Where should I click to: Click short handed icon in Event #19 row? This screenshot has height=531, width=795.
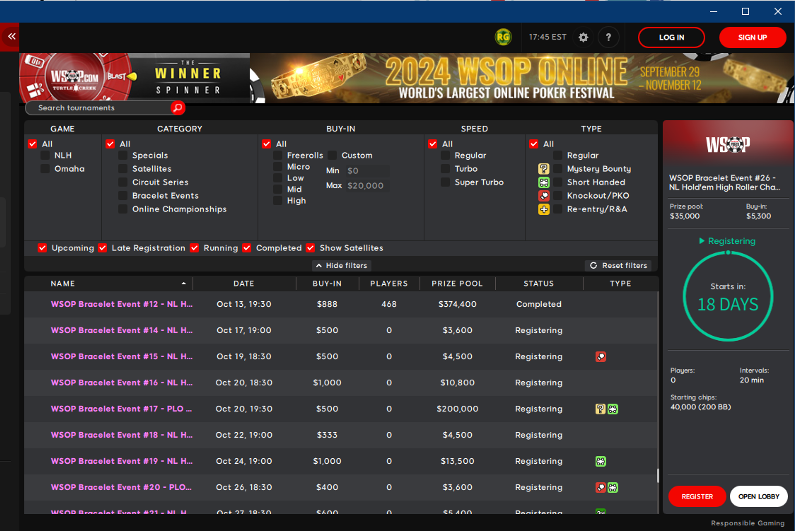(601, 462)
